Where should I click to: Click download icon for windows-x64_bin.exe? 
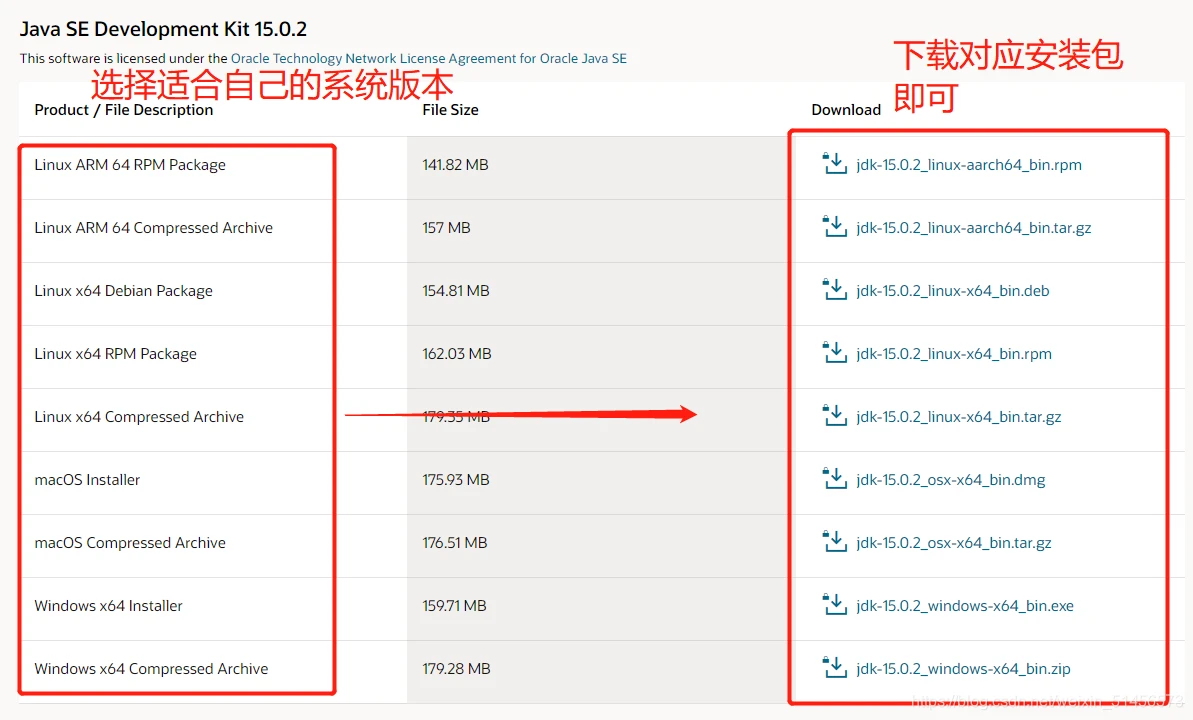[835, 605]
